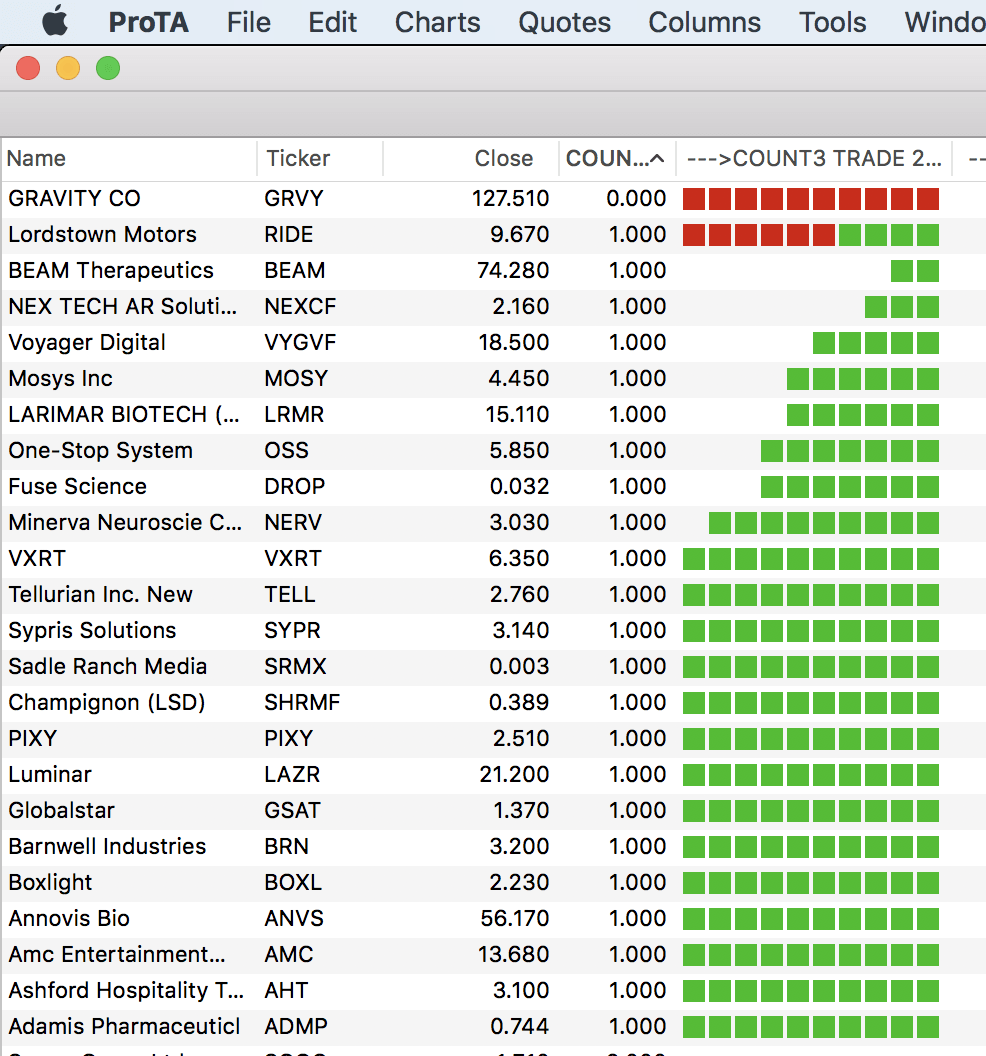Select the LARIMAR BIOTECH row name
The image size is (986, 1056).
tap(123, 415)
